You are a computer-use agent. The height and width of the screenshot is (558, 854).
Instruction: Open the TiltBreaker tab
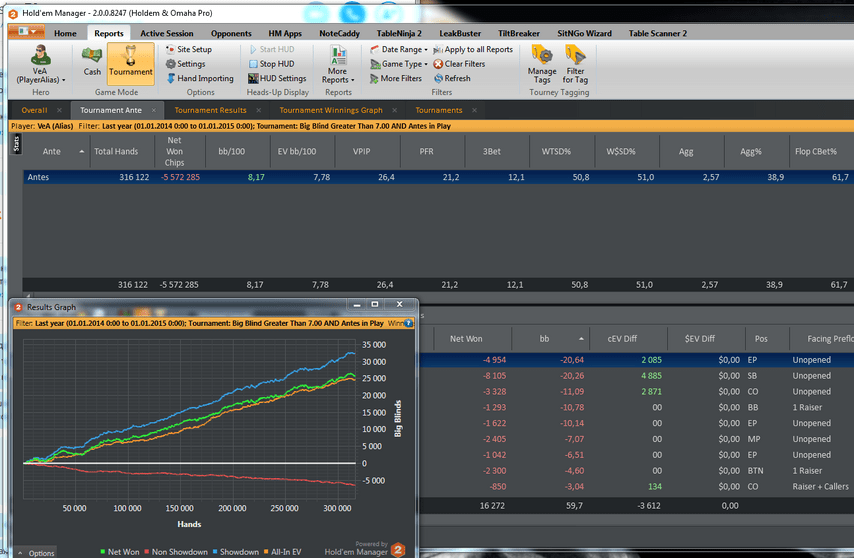pos(519,33)
